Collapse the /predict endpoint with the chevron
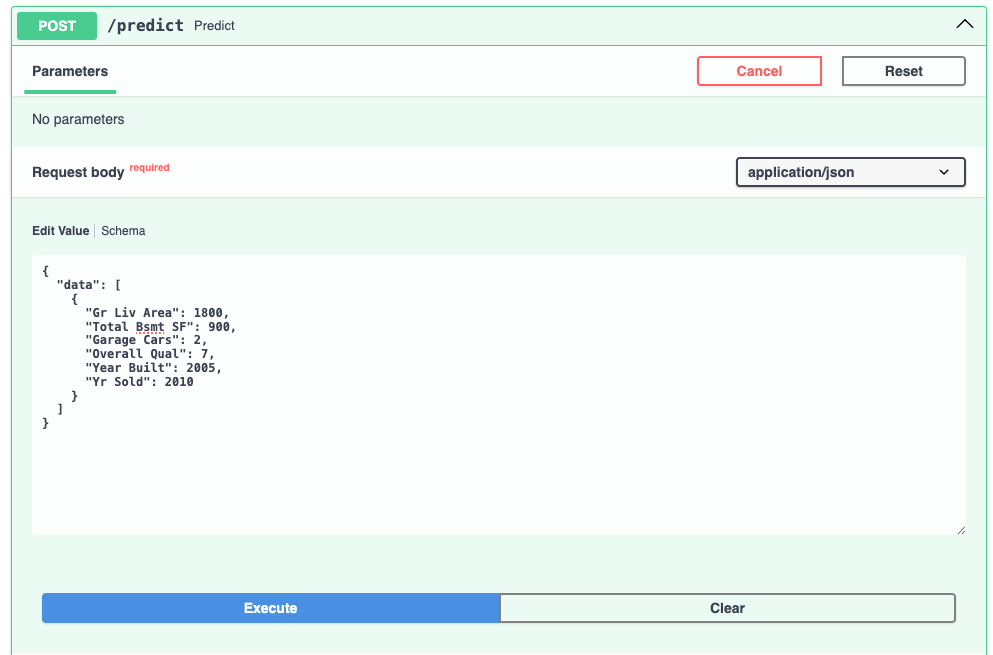The image size is (993, 655). [x=964, y=25]
